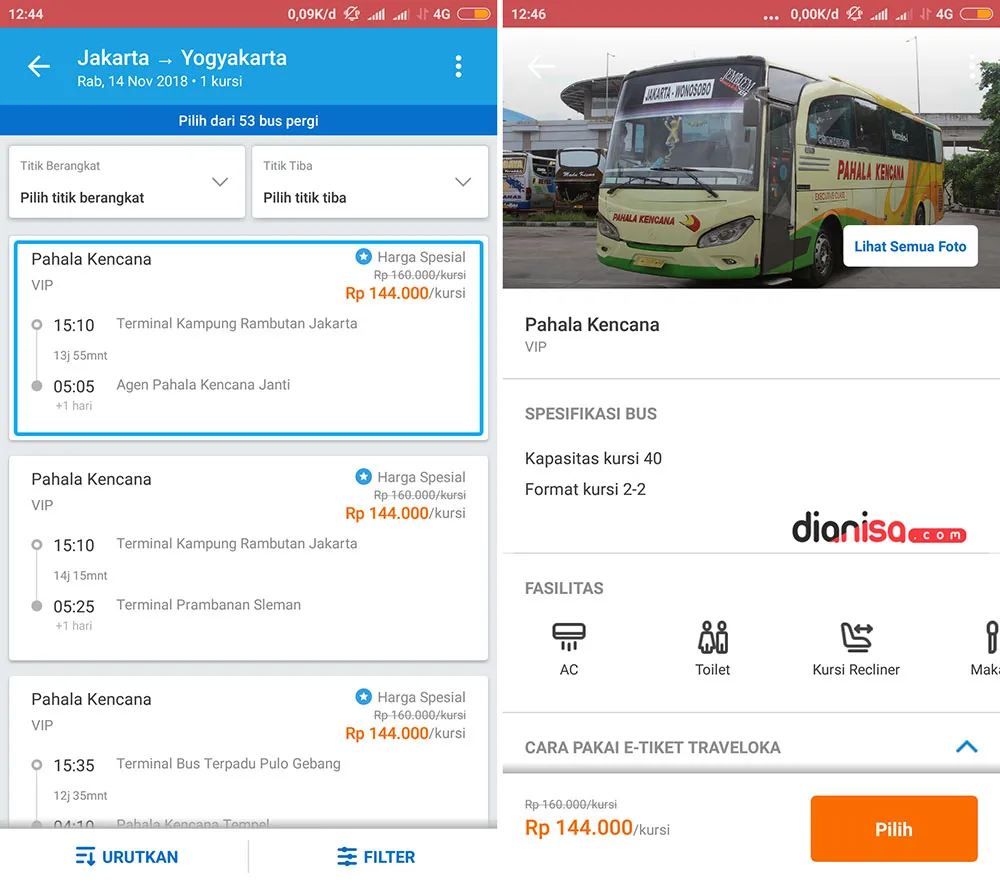Select the back arrow on the search results header
Image resolution: width=1000 pixels, height=884 pixels.
point(38,66)
